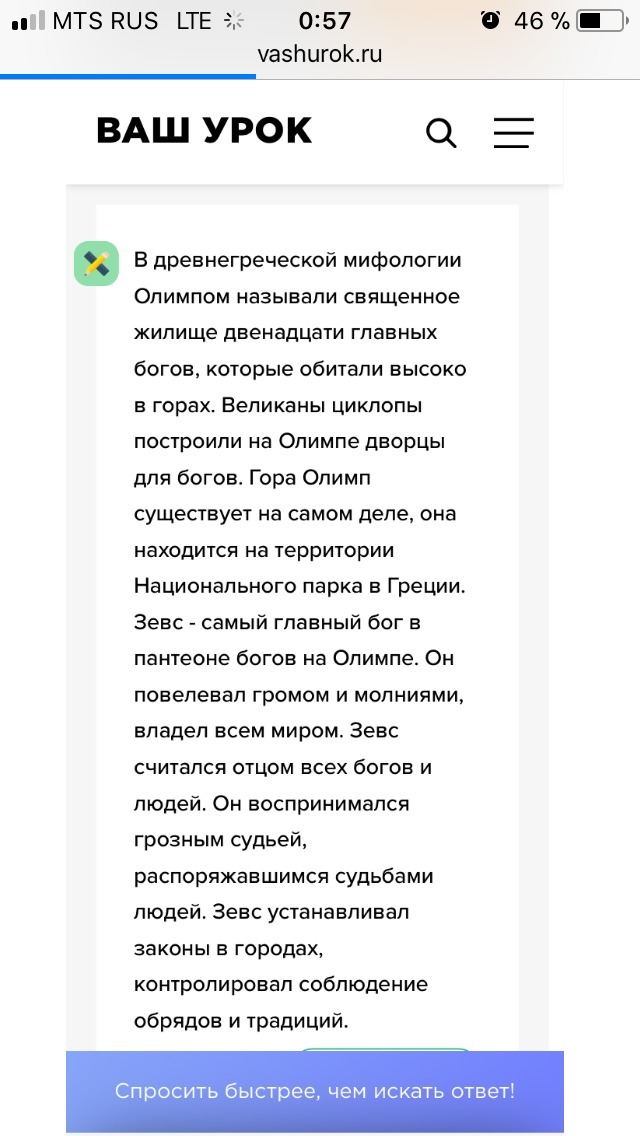Tap the MTS RUS carrier label
640x1136 pixels.
pyautogui.click(x=105, y=21)
